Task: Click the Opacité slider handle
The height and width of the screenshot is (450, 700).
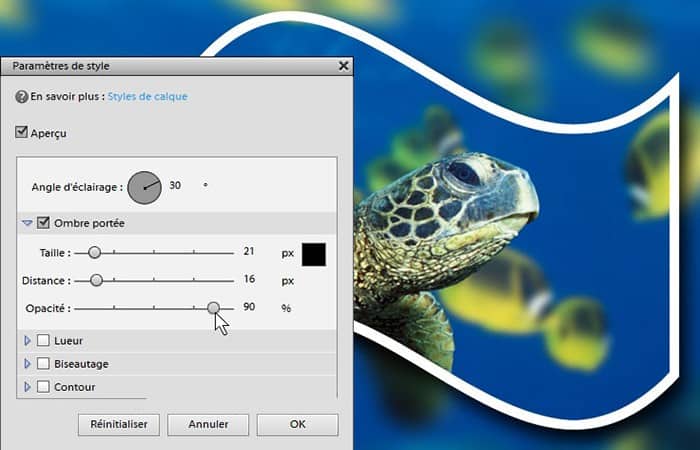Action: pos(214,308)
